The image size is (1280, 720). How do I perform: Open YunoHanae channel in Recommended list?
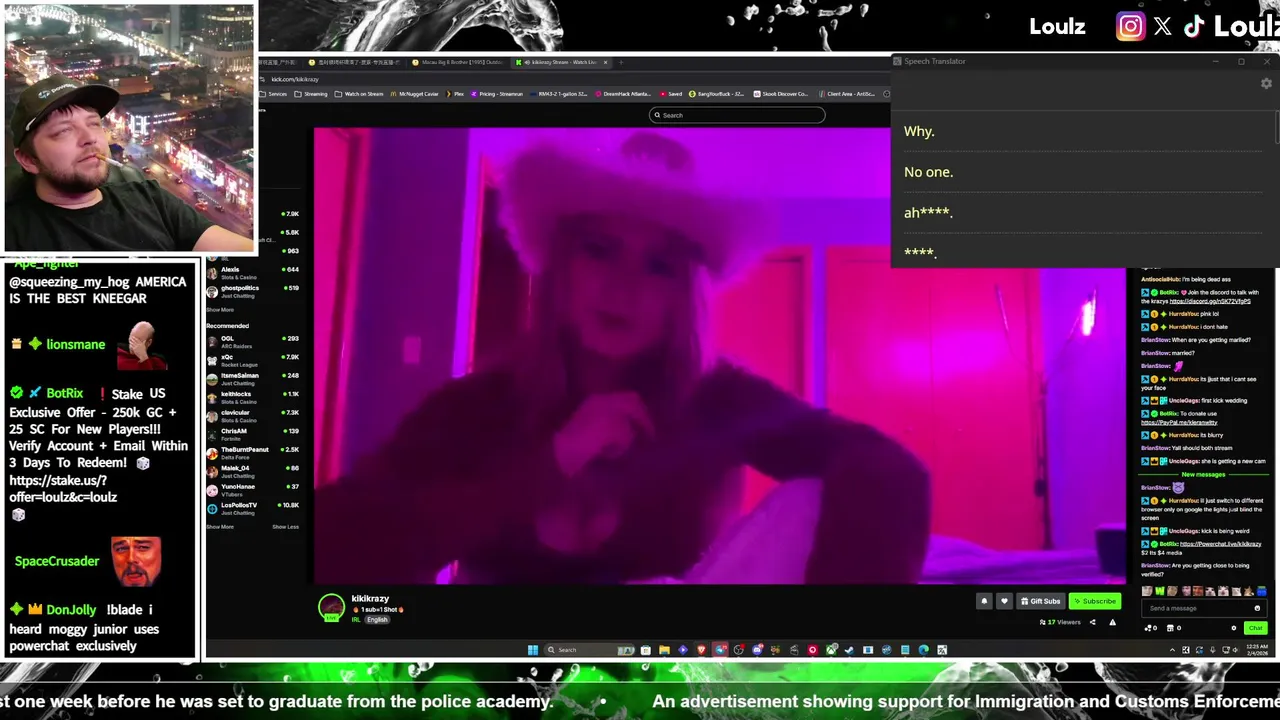252,489
